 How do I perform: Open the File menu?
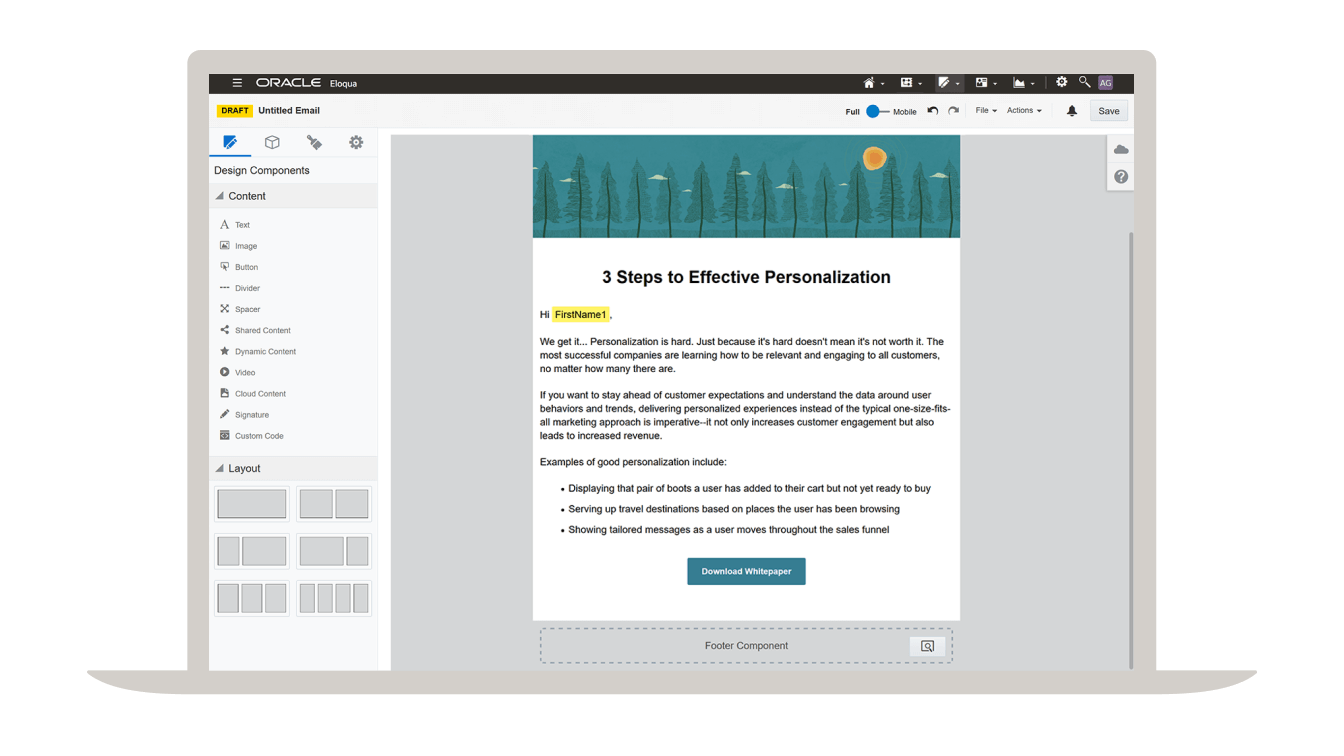pos(984,110)
